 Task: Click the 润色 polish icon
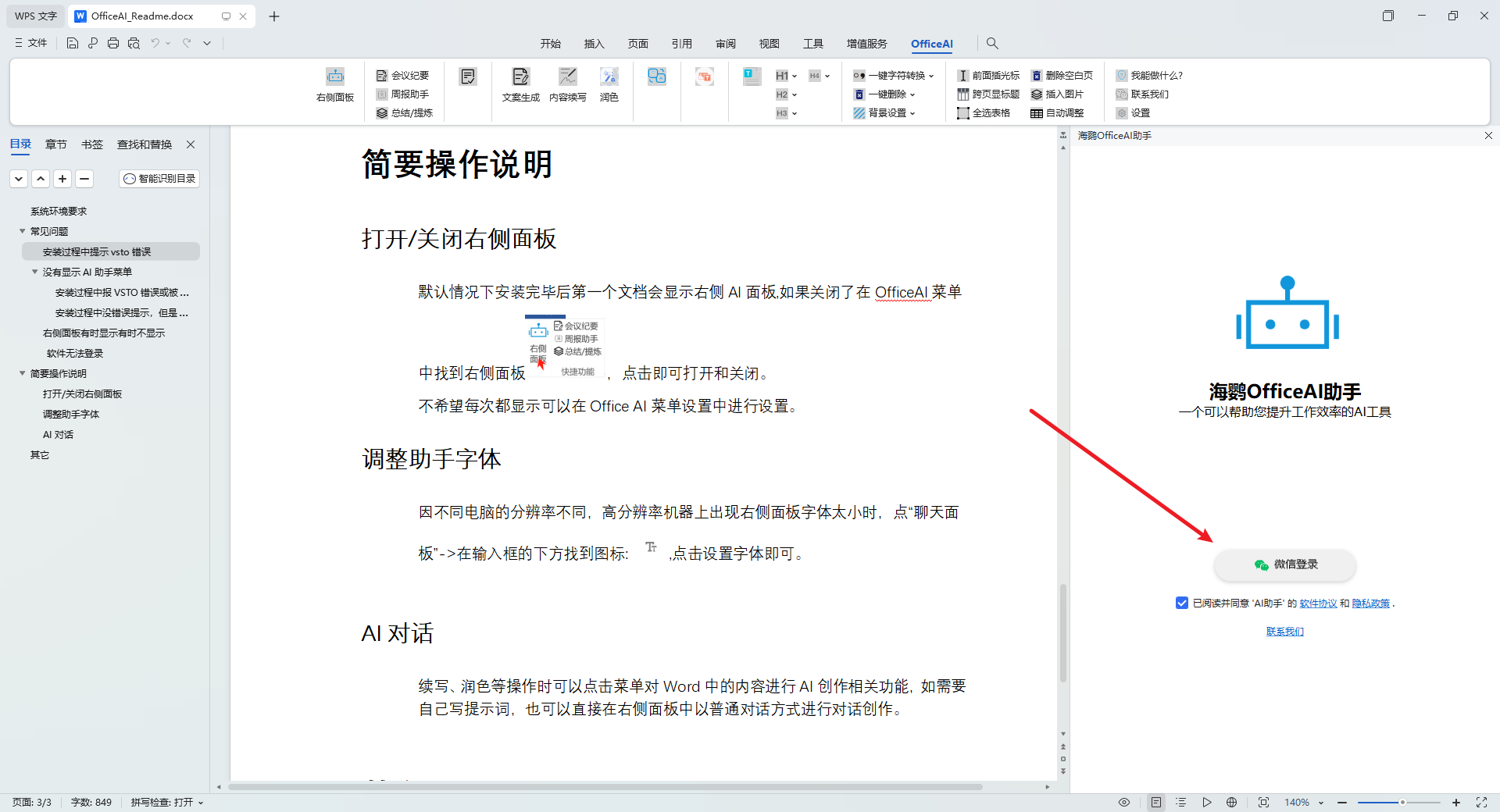pyautogui.click(x=609, y=77)
